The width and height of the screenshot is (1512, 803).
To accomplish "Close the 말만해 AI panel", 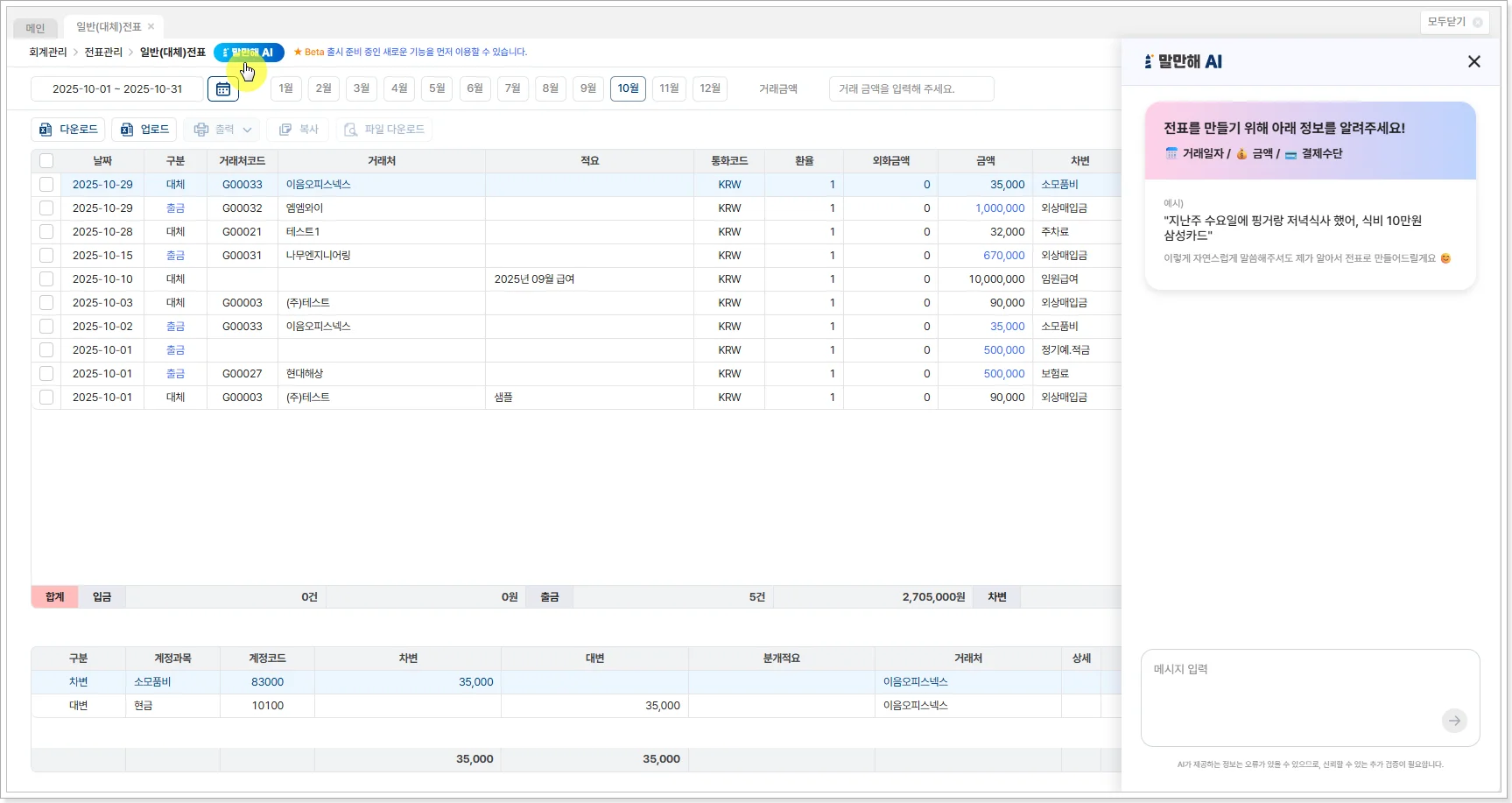I will click(x=1473, y=61).
